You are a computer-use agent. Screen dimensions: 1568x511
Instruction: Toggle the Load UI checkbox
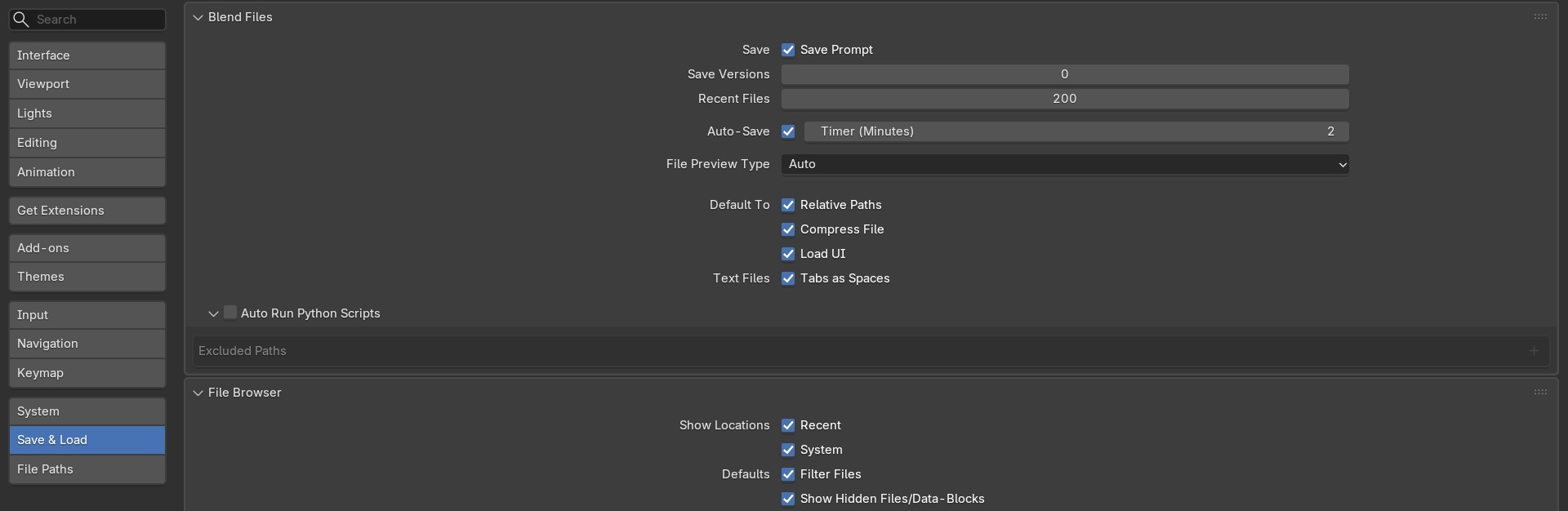click(788, 254)
